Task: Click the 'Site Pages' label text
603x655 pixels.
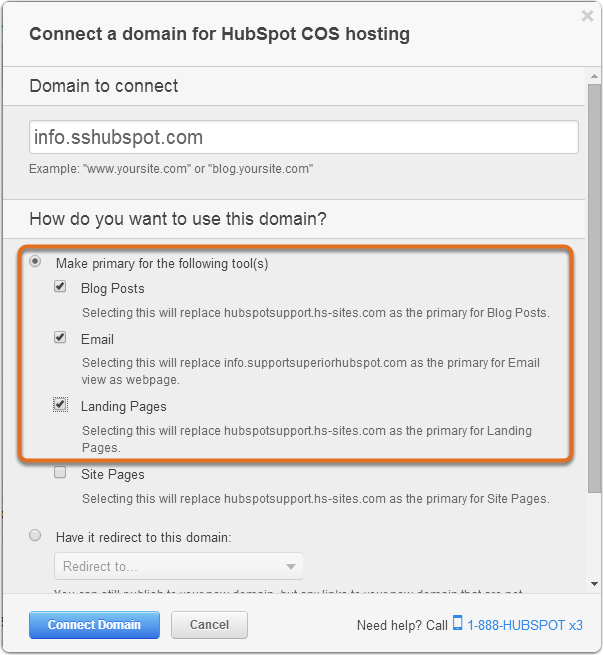Action: coord(113,474)
